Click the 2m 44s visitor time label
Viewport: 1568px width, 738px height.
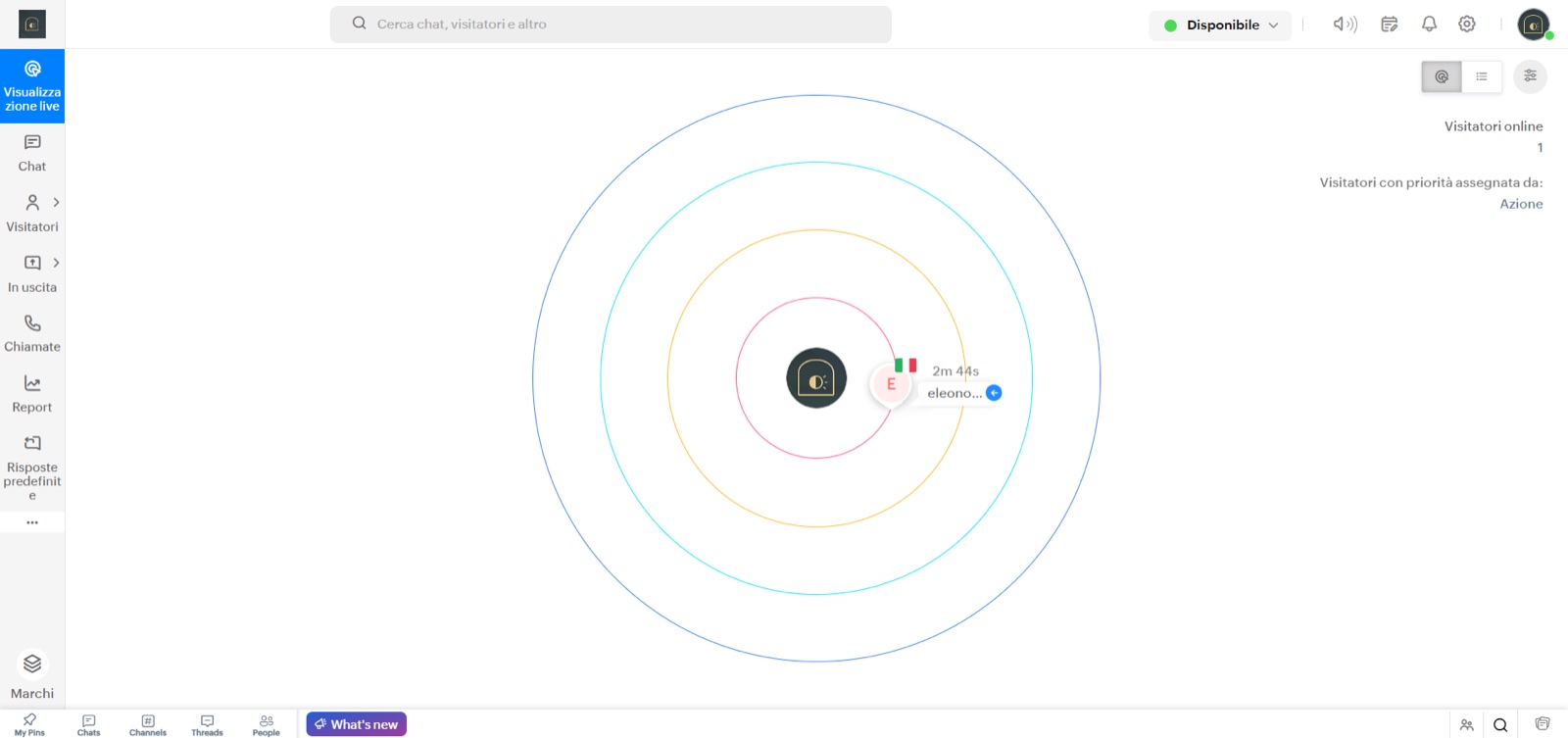[x=955, y=370]
